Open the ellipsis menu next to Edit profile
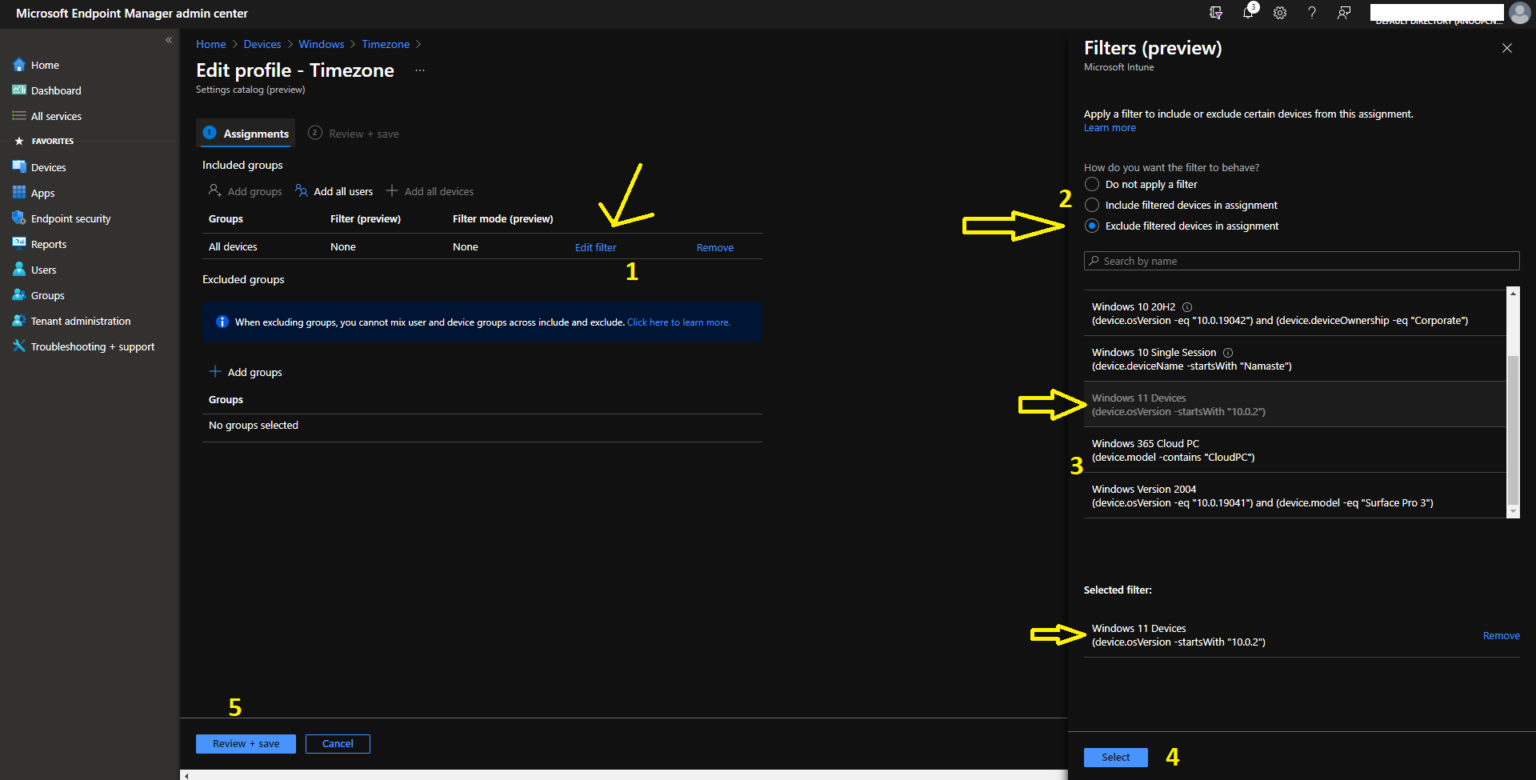The image size is (1536, 780). pos(420,70)
